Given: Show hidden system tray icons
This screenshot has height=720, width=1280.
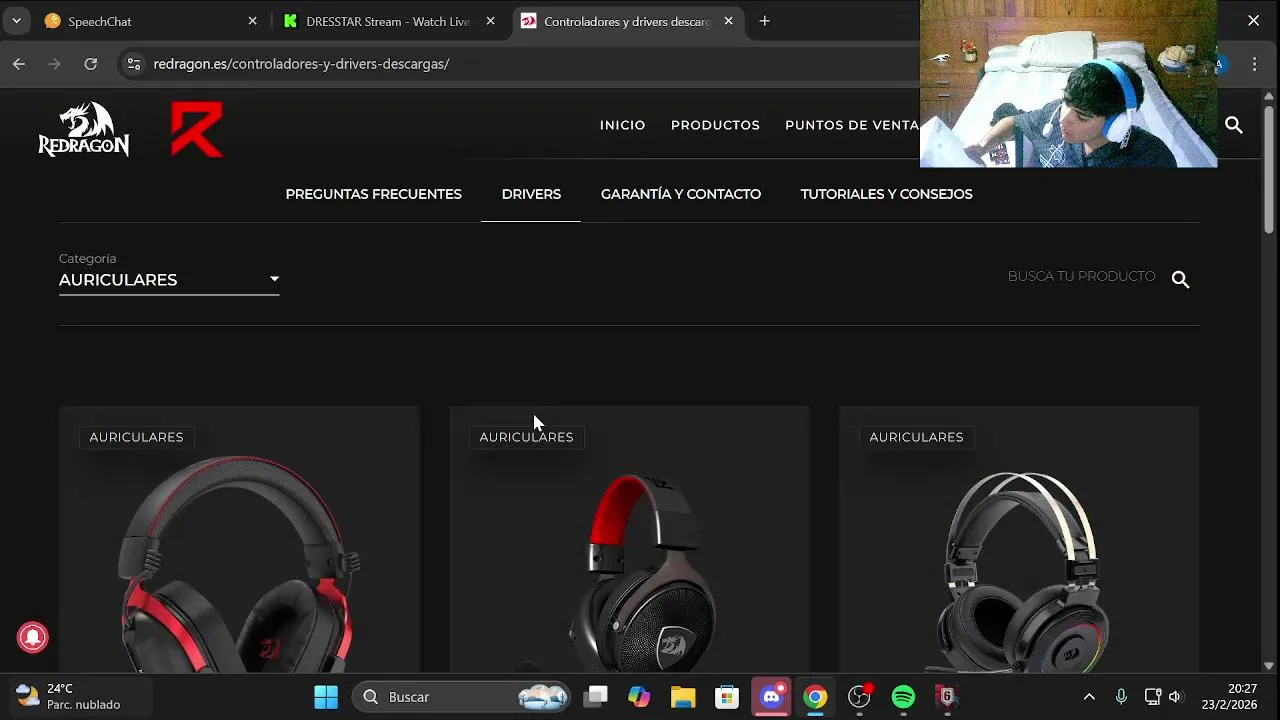Looking at the screenshot, I should [1089, 697].
